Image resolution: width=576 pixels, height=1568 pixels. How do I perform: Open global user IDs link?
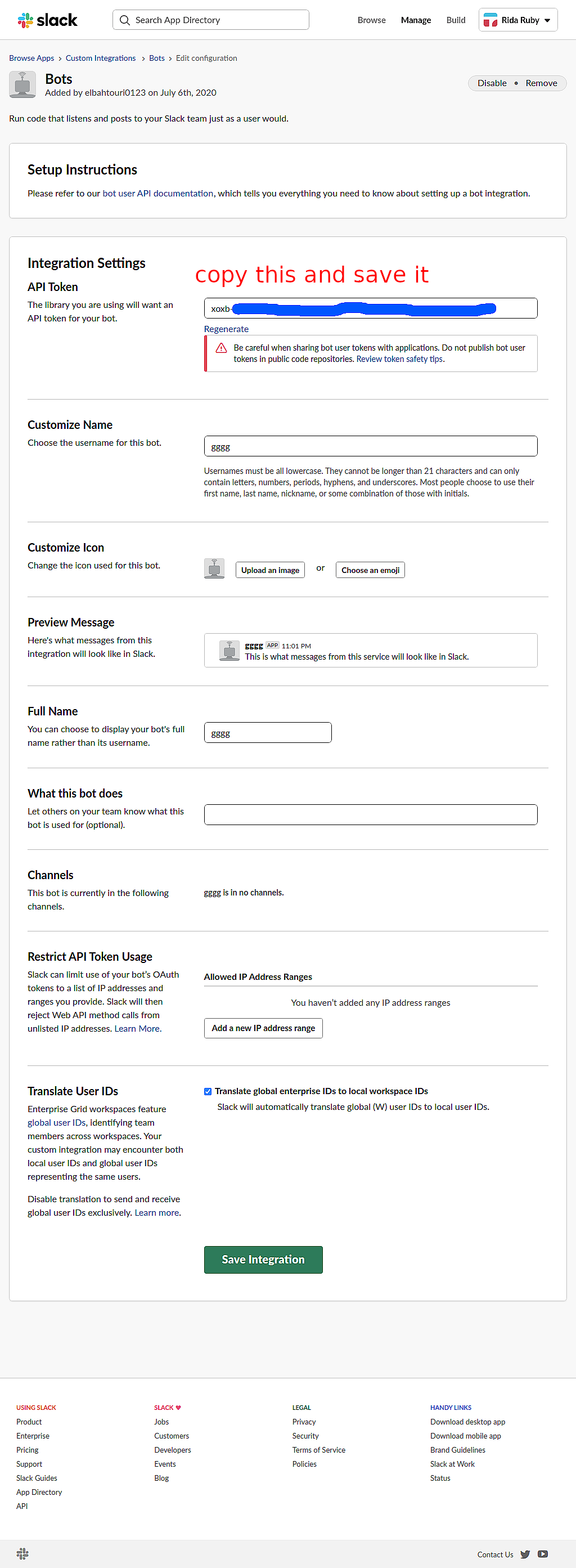[57, 1123]
